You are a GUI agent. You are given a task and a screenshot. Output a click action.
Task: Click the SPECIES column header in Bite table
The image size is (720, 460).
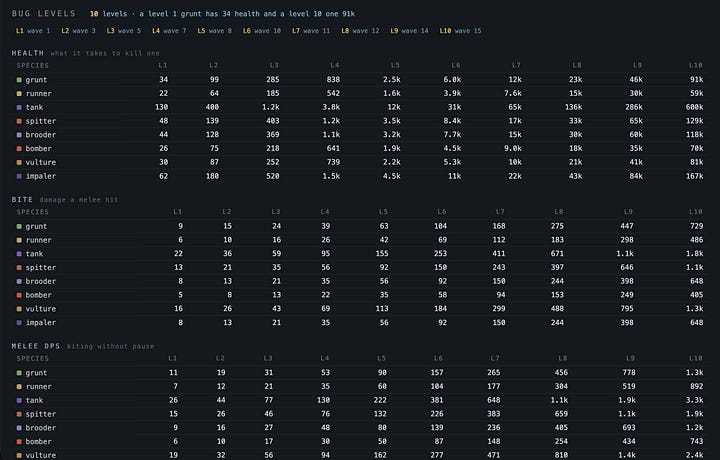coord(33,212)
